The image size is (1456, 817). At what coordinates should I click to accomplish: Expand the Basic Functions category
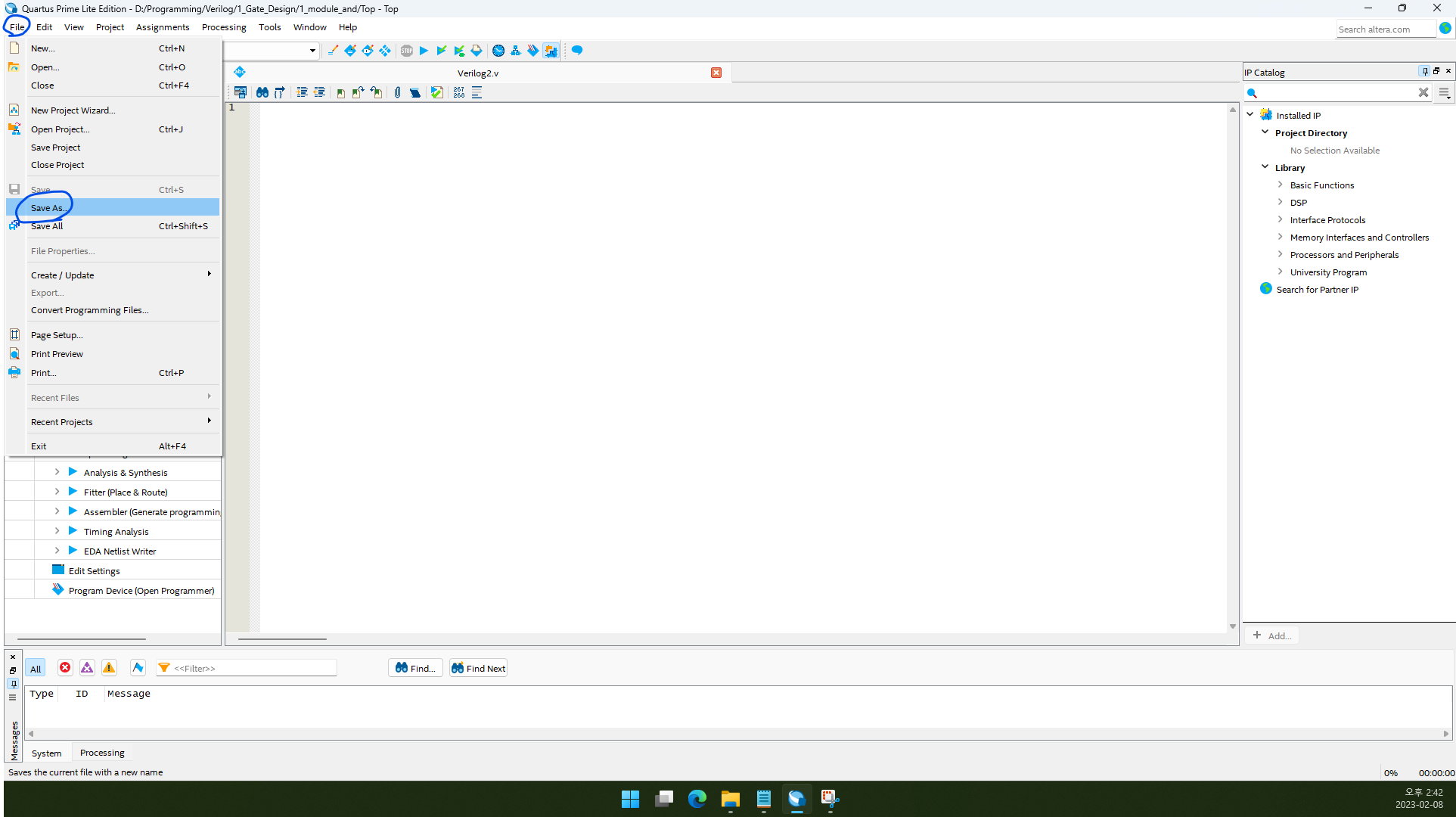tap(1280, 184)
